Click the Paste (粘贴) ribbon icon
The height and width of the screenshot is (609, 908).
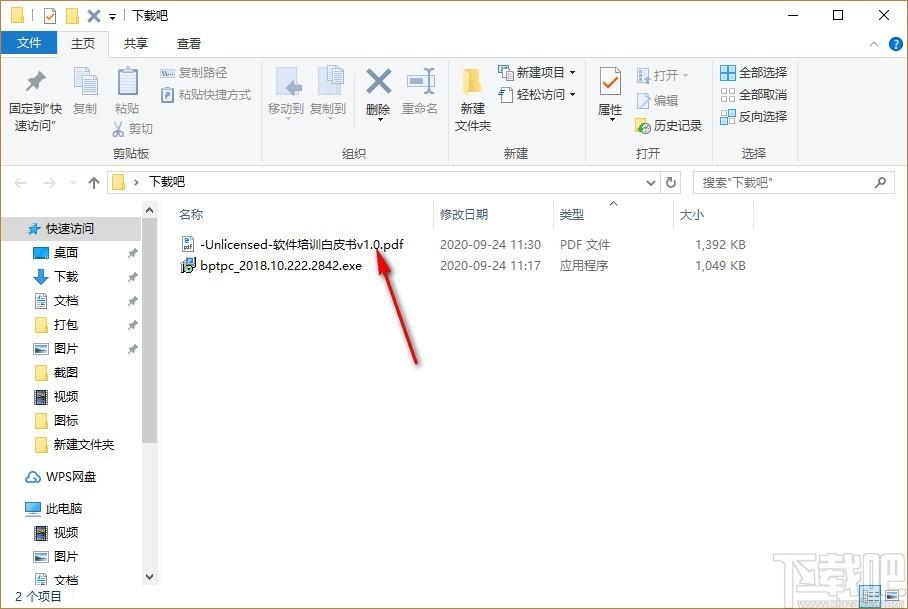[x=127, y=81]
